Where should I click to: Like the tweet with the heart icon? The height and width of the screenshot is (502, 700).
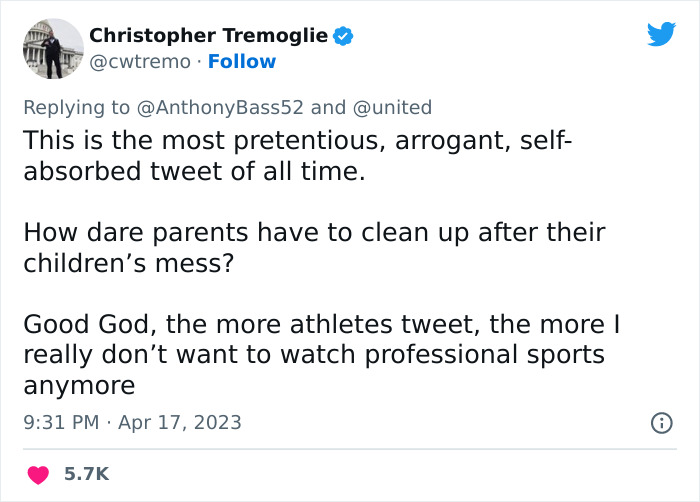click(x=37, y=473)
